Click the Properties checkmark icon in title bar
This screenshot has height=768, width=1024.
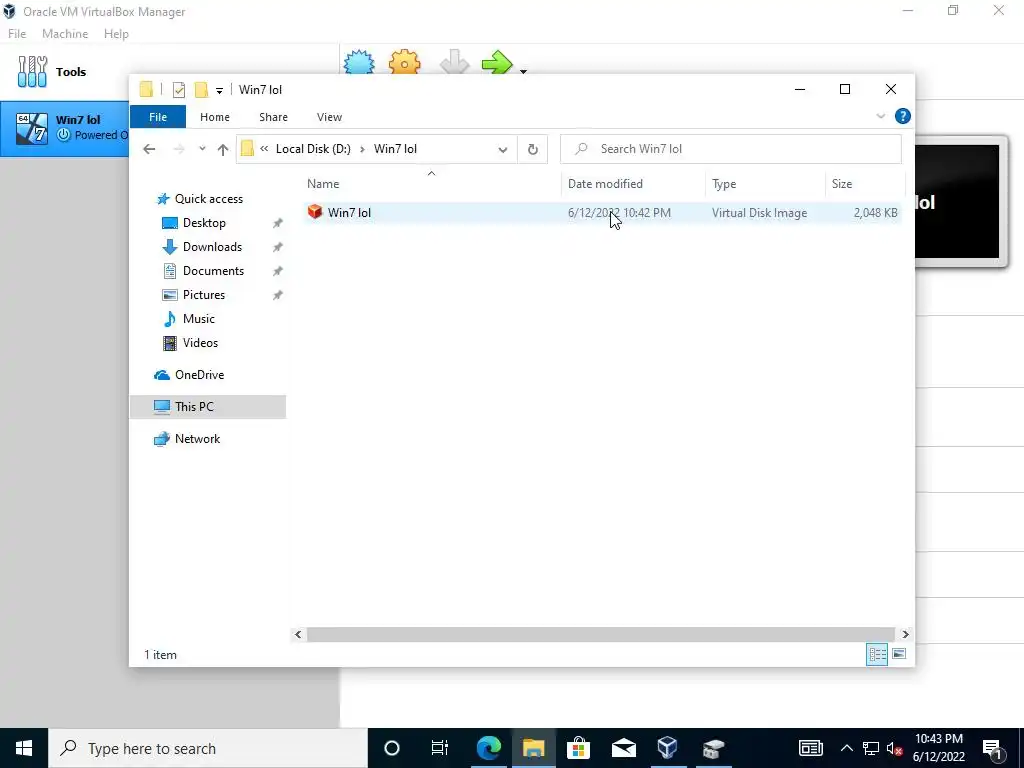pos(178,90)
